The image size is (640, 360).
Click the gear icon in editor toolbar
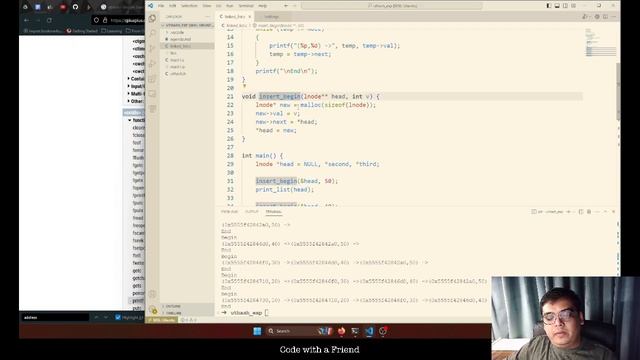(597, 17)
